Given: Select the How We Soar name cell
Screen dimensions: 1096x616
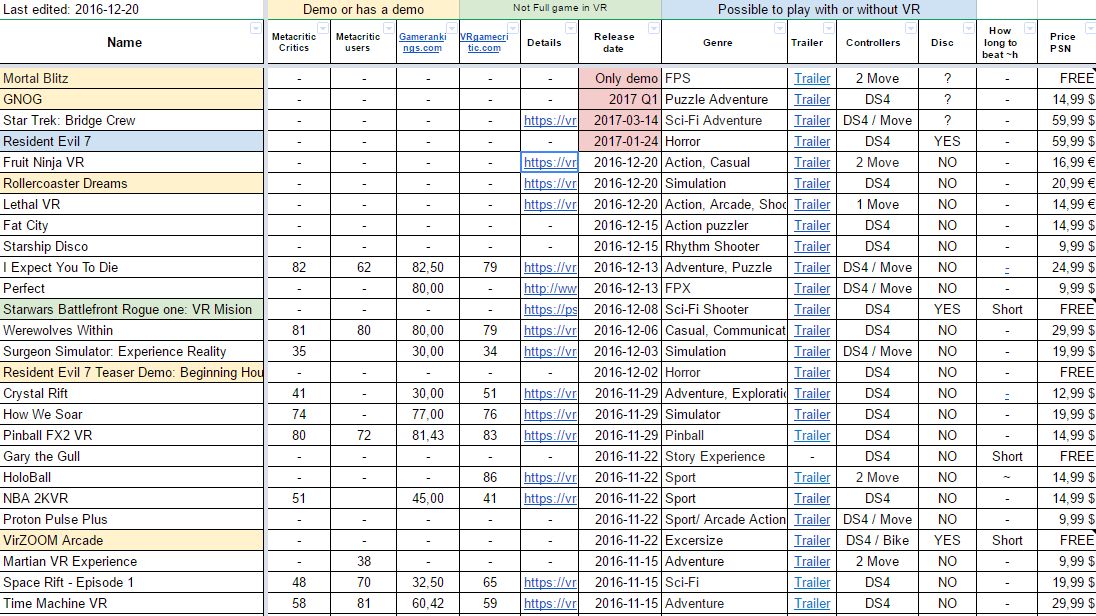Looking at the screenshot, I should [x=132, y=414].
